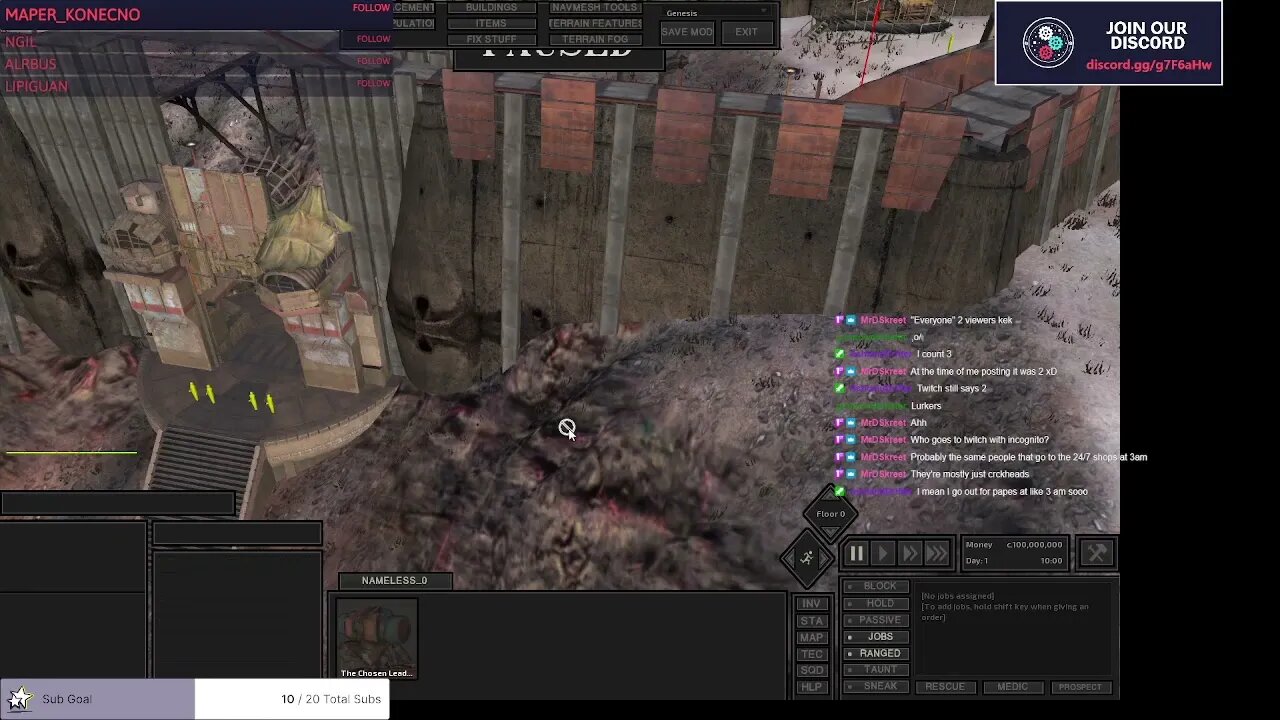This screenshot has height=720, width=1280.
Task: Click the chat message "I count 3"
Action: (x=934, y=354)
